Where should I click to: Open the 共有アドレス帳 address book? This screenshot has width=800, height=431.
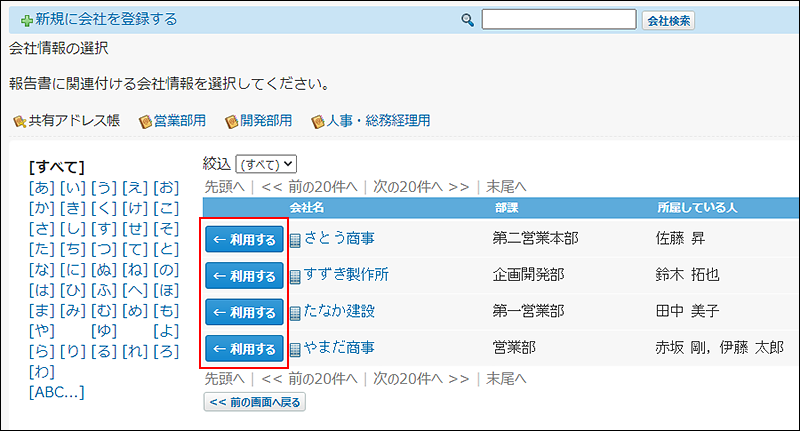(x=74, y=121)
